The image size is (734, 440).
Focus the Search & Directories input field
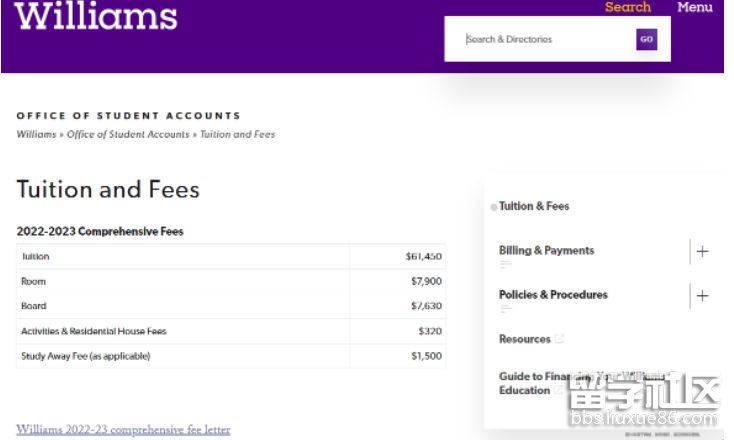click(547, 40)
